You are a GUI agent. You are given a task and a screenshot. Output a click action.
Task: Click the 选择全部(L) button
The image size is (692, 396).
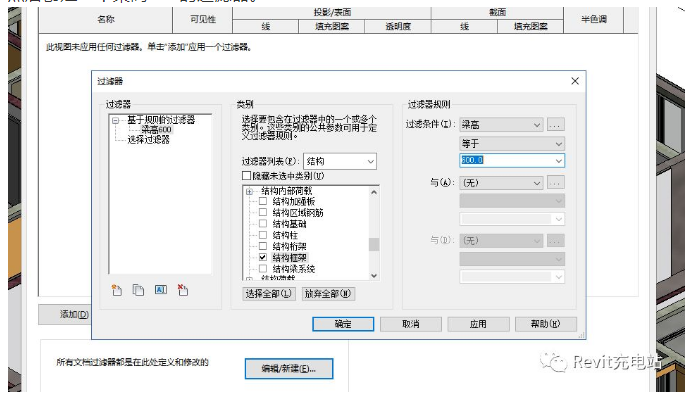click(269, 294)
